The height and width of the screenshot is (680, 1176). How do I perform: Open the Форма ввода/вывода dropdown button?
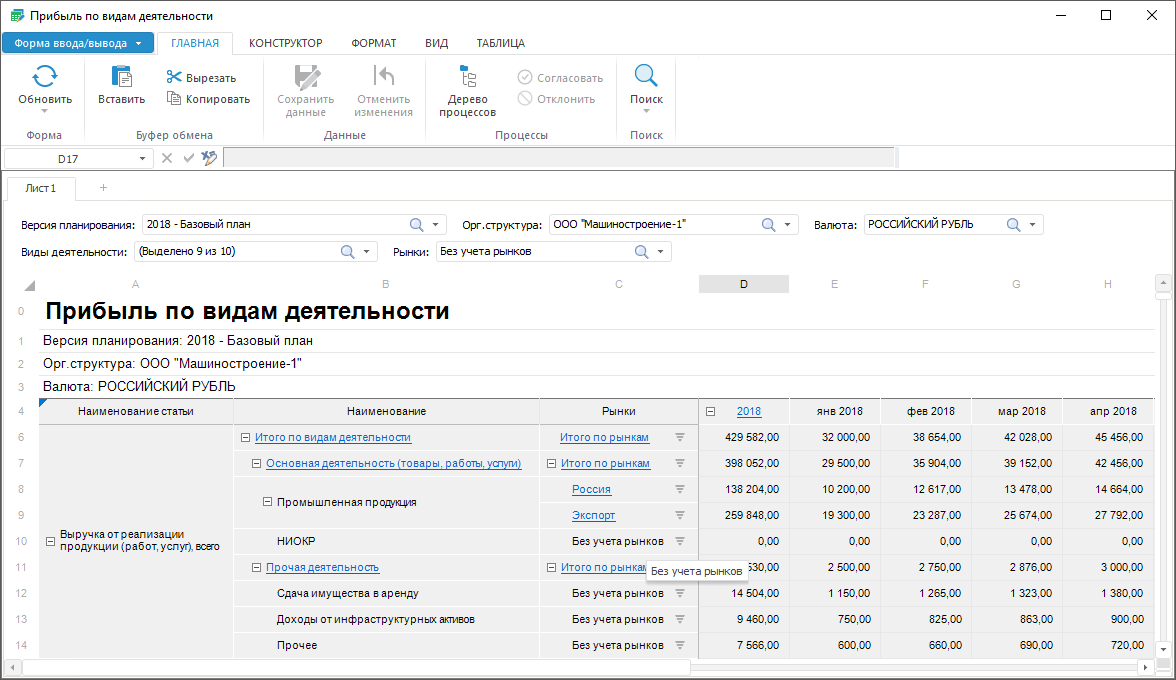point(78,43)
